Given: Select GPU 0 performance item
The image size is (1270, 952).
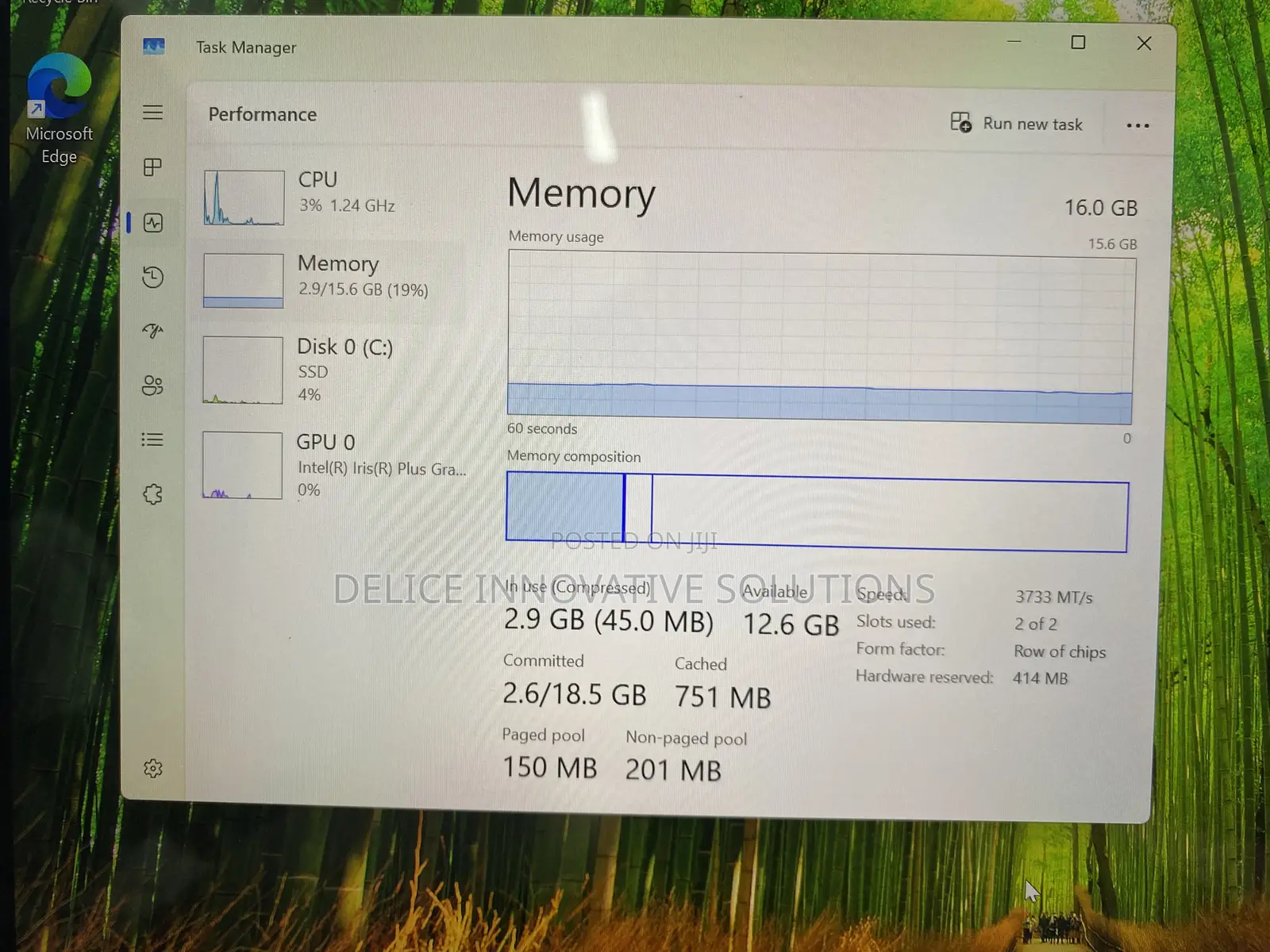Looking at the screenshot, I should (x=332, y=465).
